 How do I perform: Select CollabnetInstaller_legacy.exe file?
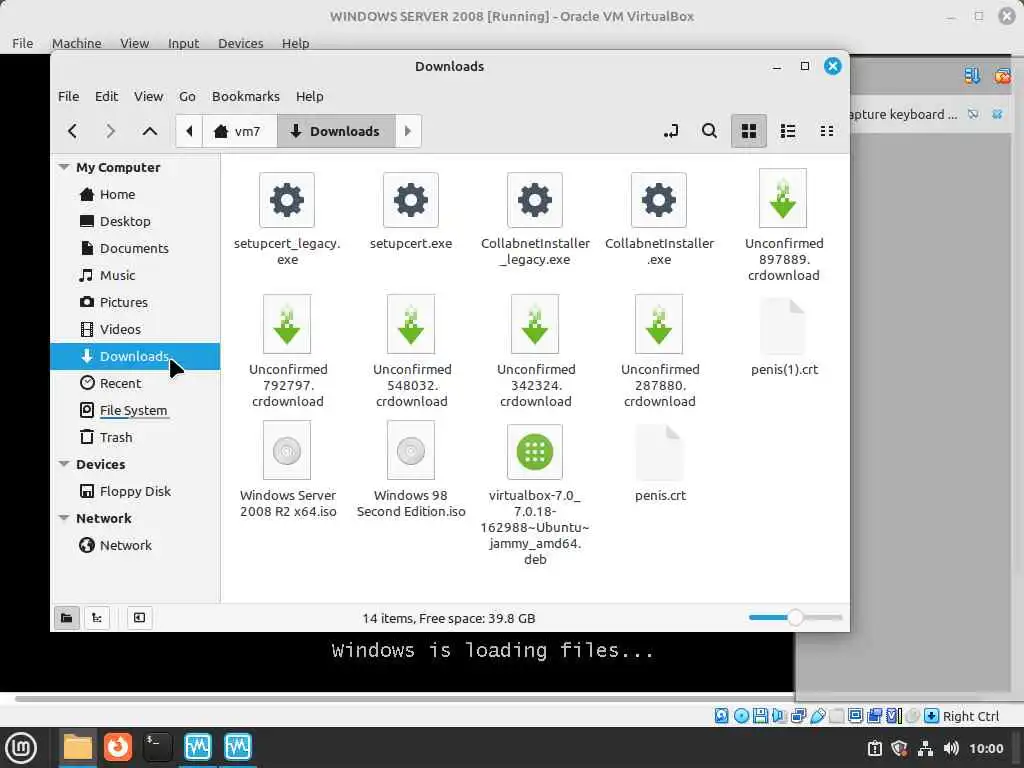536,219
